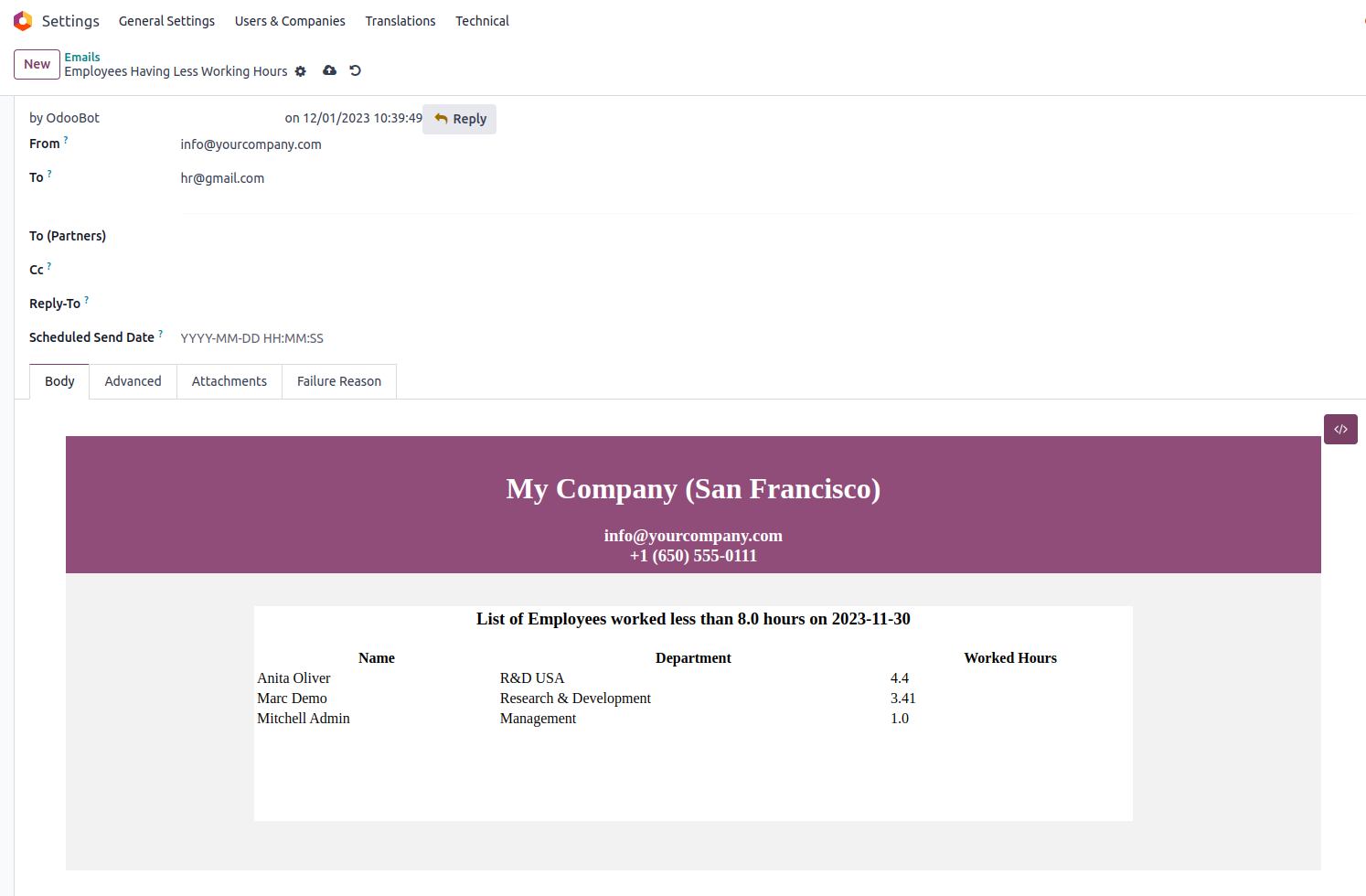Screen dimensions: 1366x896
Task: Click the Research & Development department cell
Action: [x=575, y=699]
